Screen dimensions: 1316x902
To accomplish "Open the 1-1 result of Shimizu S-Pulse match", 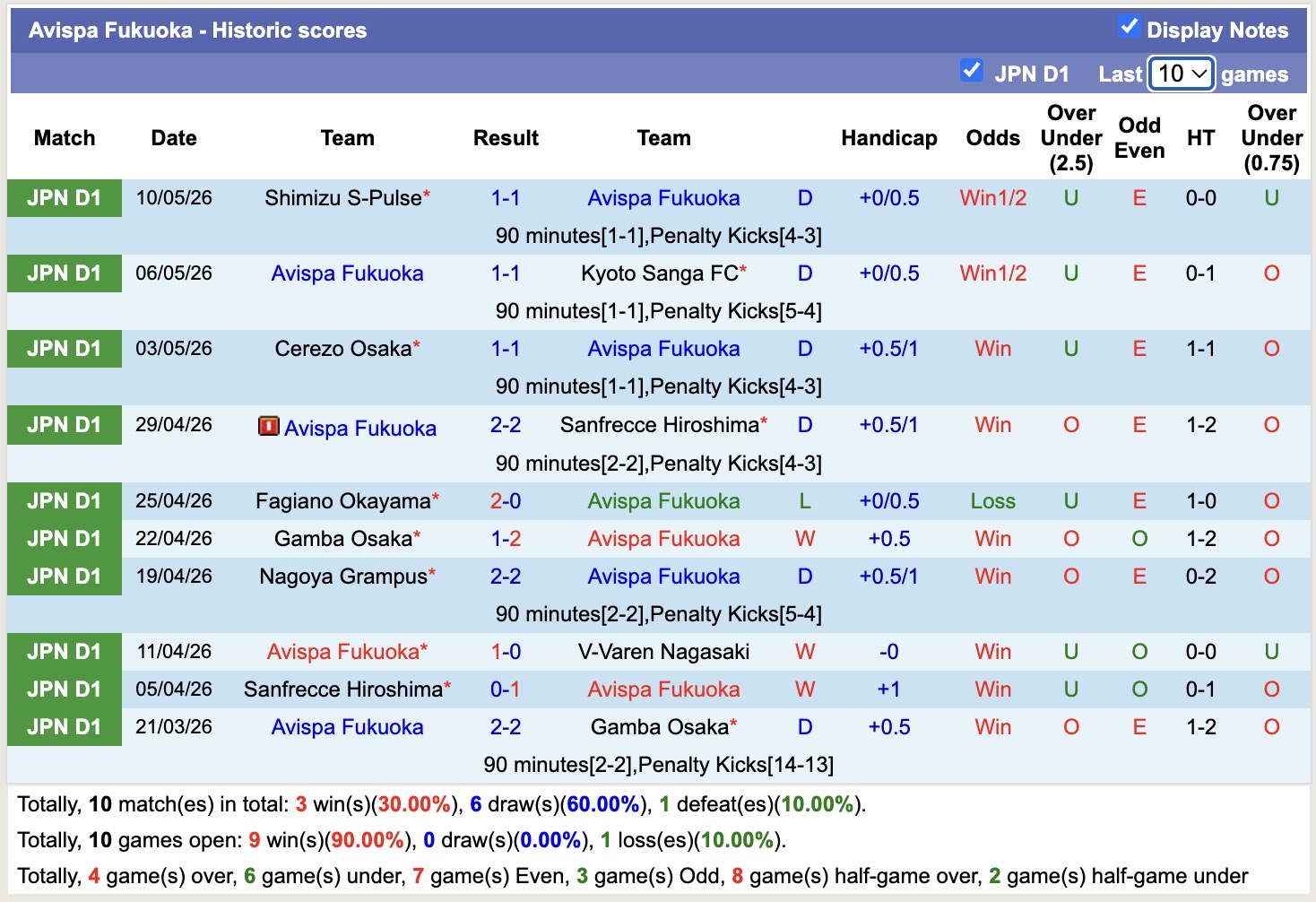I will 506,198.
